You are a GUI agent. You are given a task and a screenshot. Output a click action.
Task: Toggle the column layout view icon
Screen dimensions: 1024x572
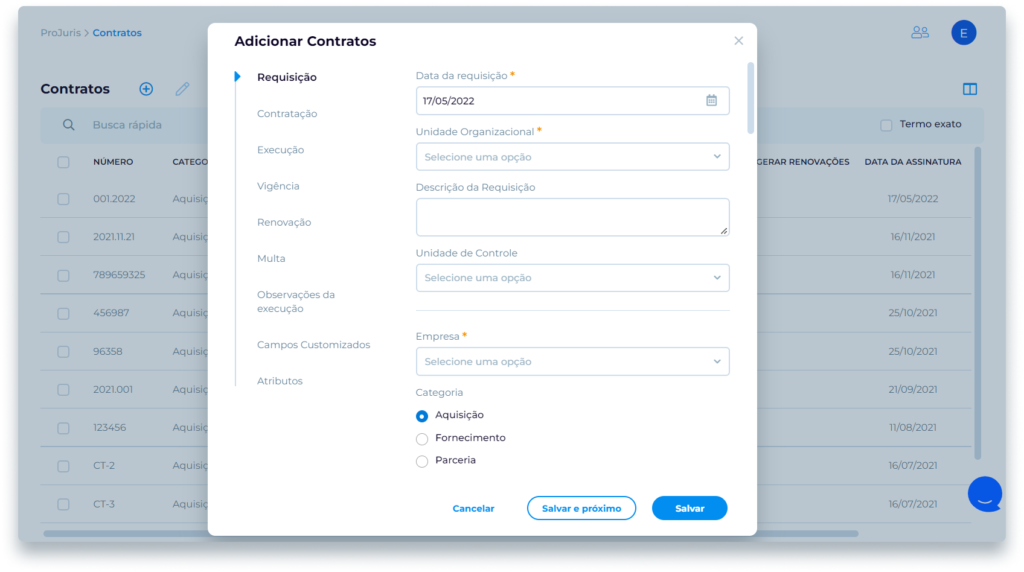point(969,89)
